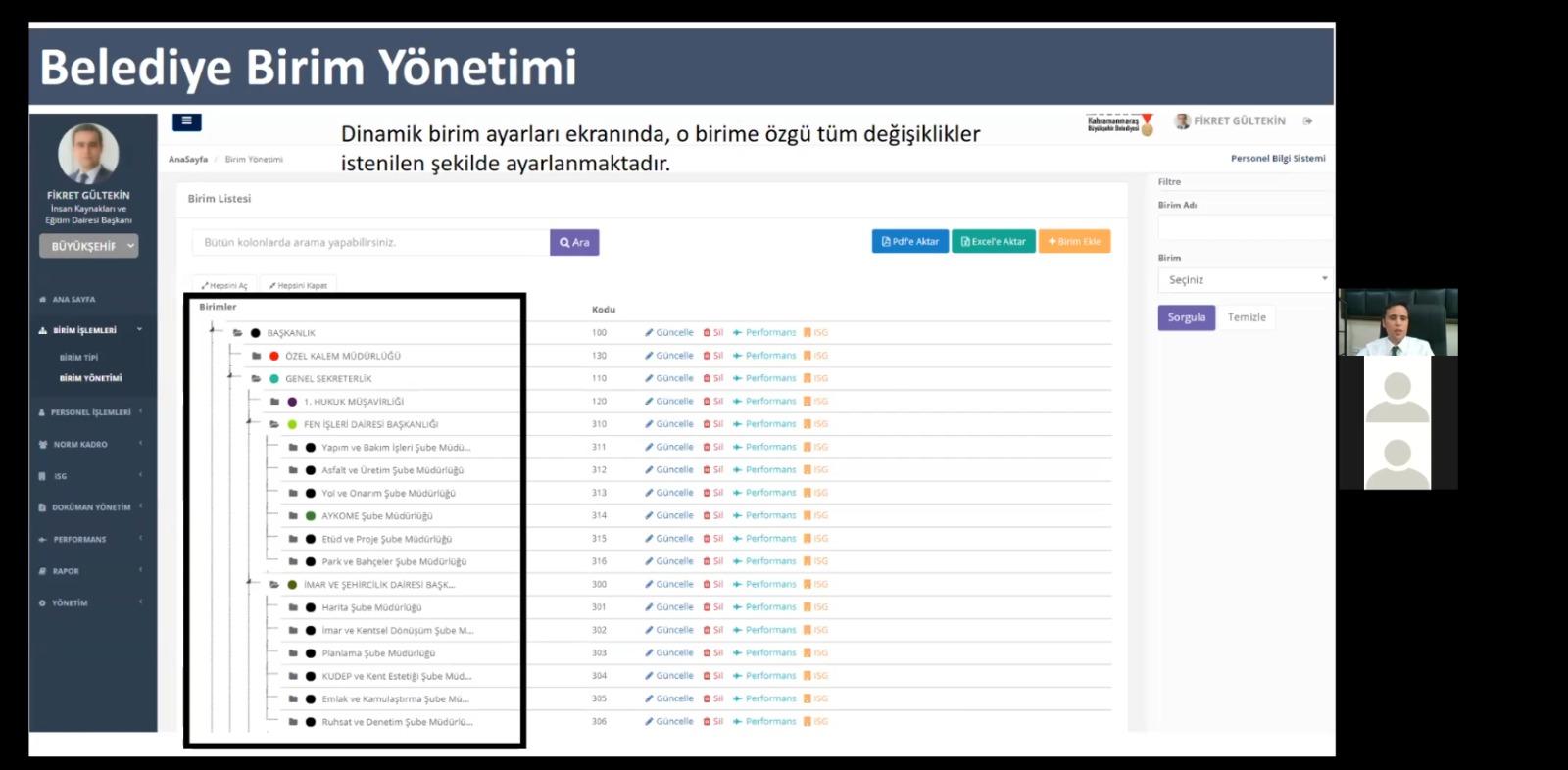Click the Kahramanmaraş municipality logo

(1120, 123)
